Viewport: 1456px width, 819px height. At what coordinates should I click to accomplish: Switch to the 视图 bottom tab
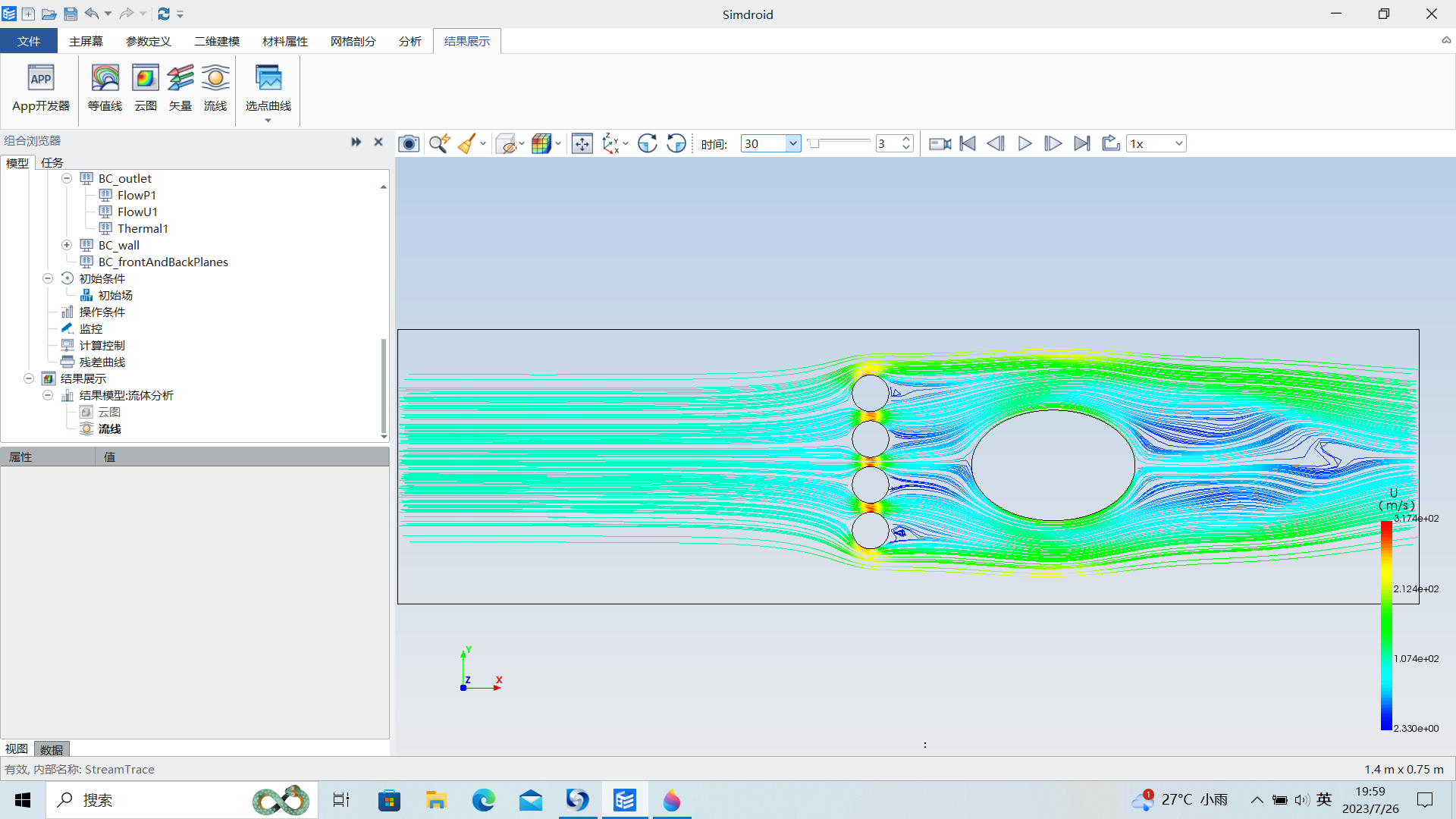coord(17,749)
